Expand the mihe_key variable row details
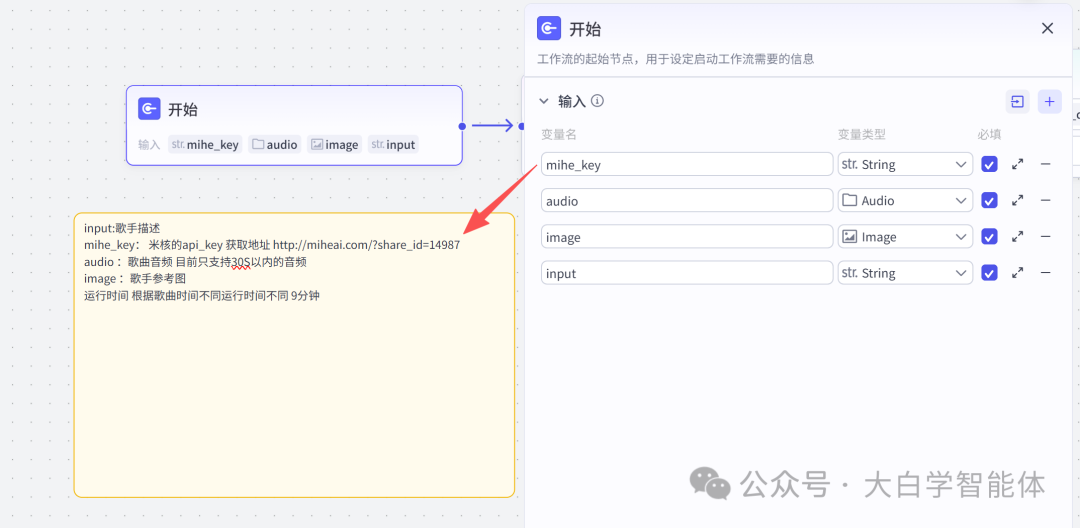 [x=1017, y=164]
